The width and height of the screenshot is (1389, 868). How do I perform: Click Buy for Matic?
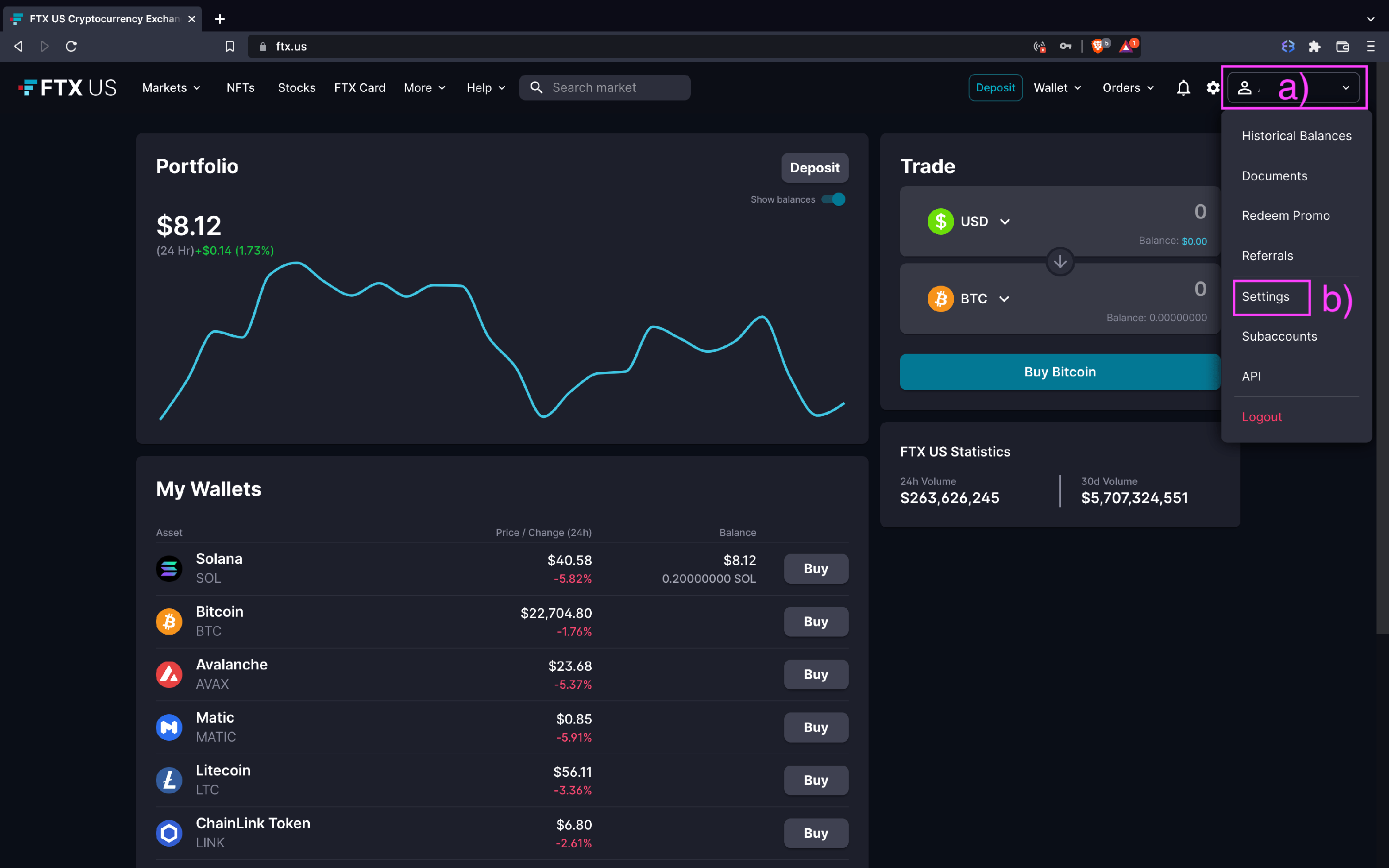[816, 727]
